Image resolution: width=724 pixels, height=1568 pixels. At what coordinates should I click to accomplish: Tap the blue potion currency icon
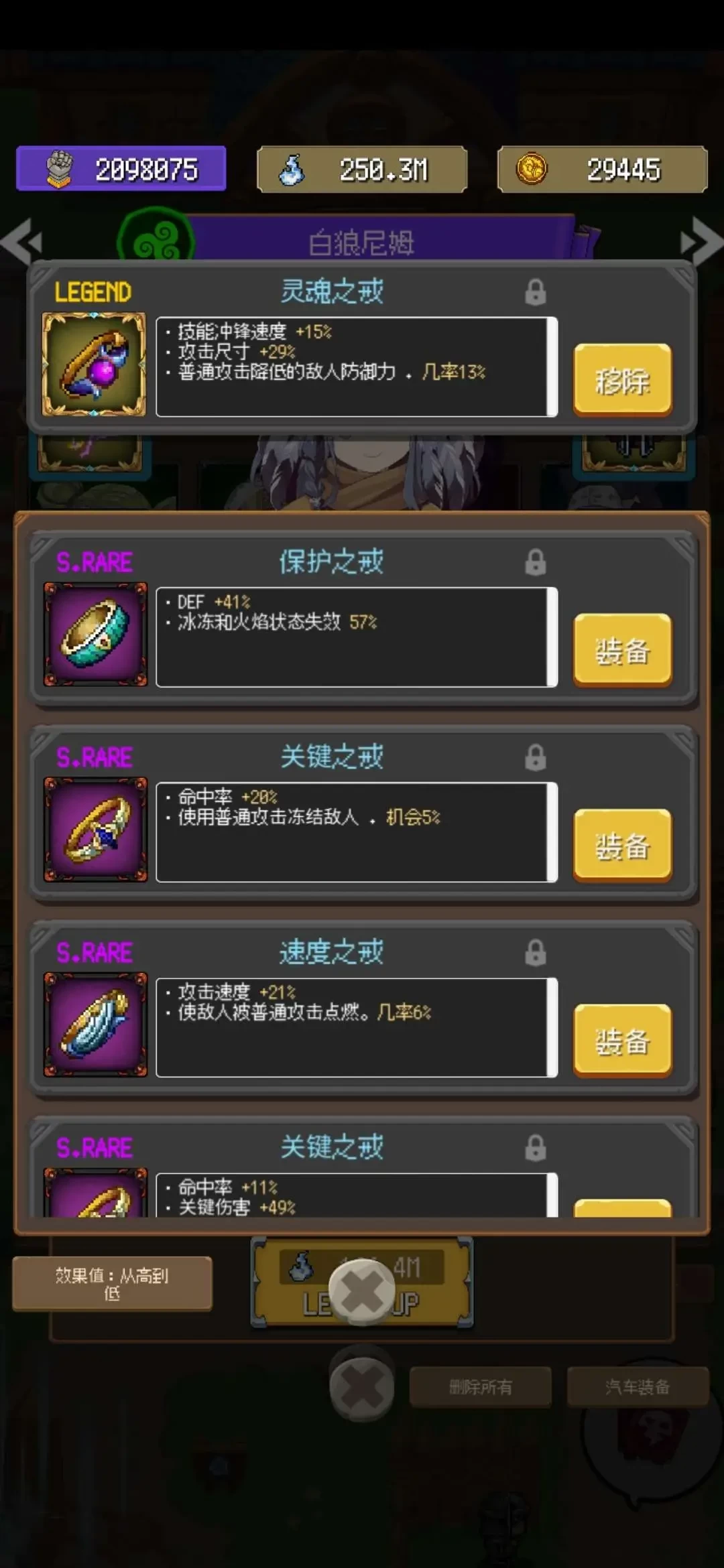[x=292, y=169]
